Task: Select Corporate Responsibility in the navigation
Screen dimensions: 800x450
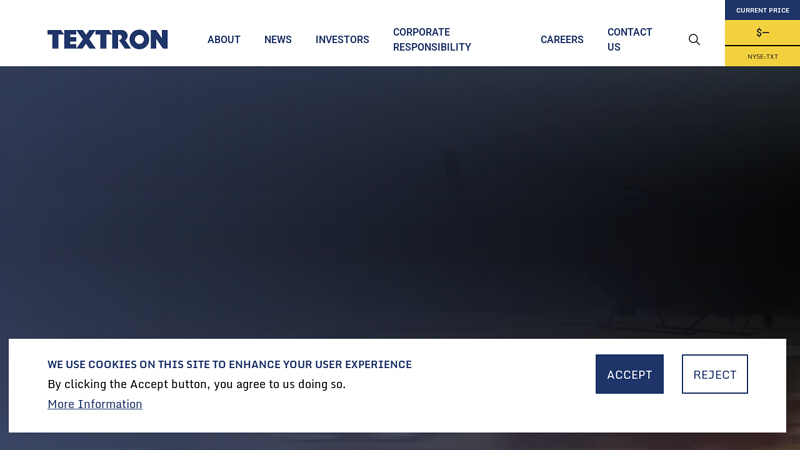Action: [431, 40]
